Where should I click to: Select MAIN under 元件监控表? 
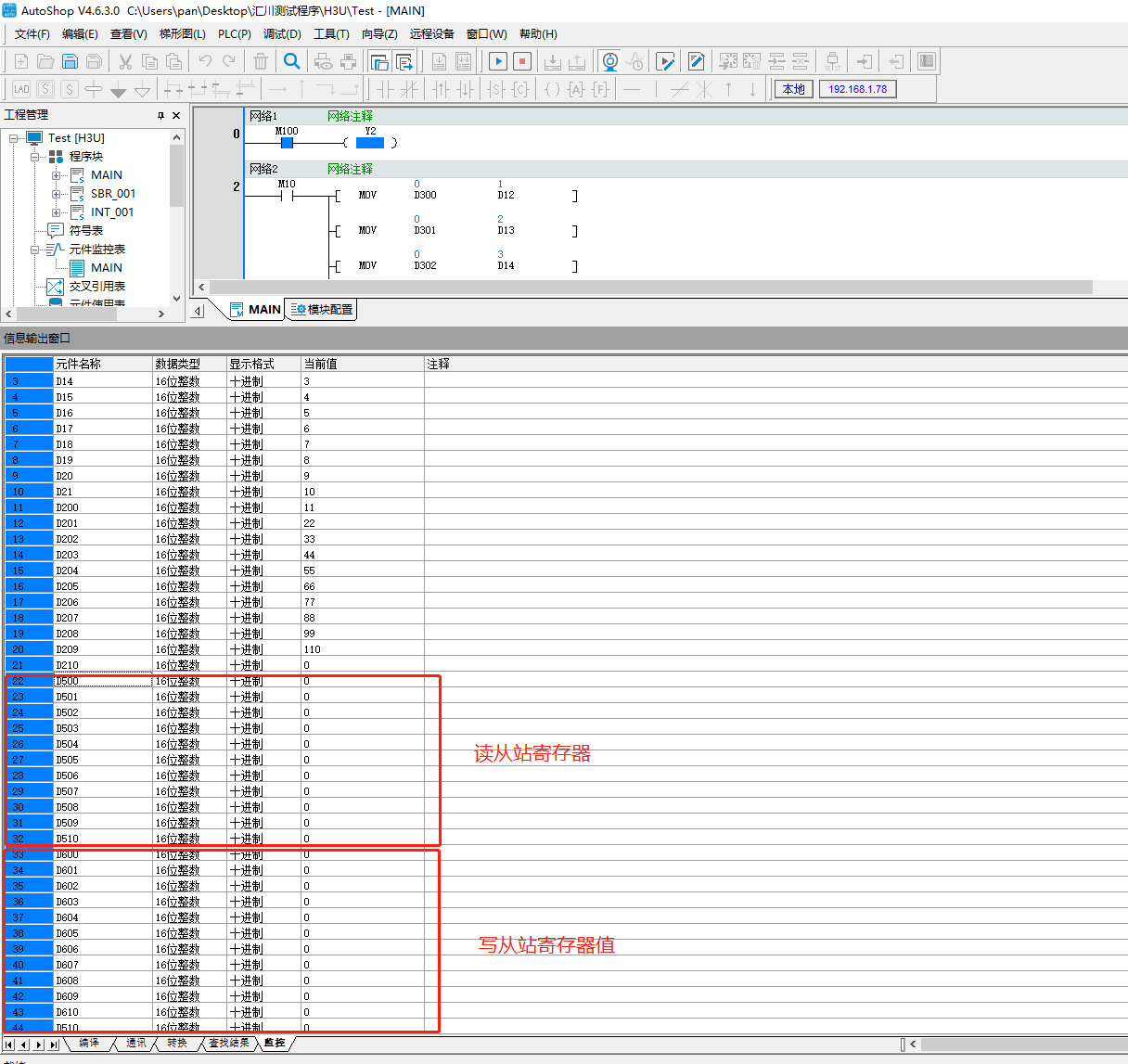tap(107, 268)
